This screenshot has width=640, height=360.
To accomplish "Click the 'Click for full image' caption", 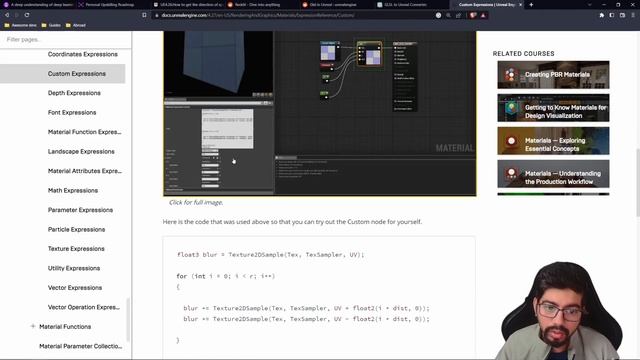I will tap(196, 202).
